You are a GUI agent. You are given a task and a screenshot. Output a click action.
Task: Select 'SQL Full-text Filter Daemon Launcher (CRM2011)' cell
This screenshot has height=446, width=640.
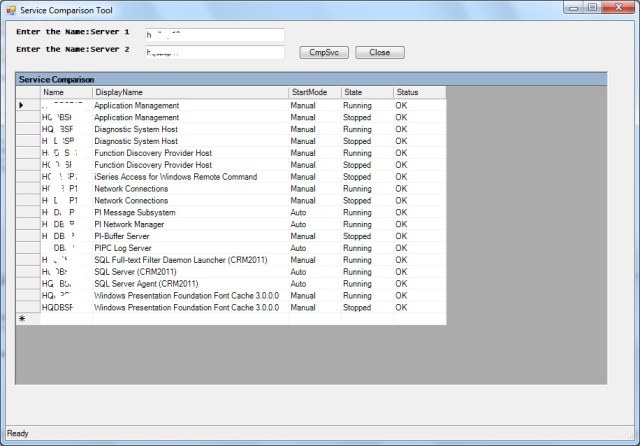pyautogui.click(x=191, y=260)
